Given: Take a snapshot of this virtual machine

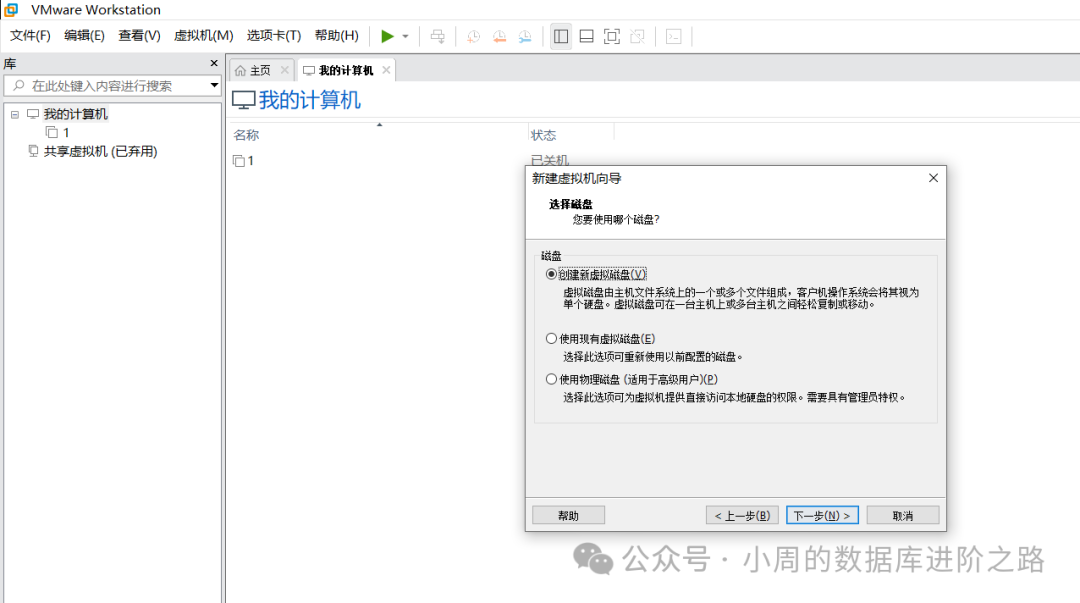Looking at the screenshot, I should point(471,36).
